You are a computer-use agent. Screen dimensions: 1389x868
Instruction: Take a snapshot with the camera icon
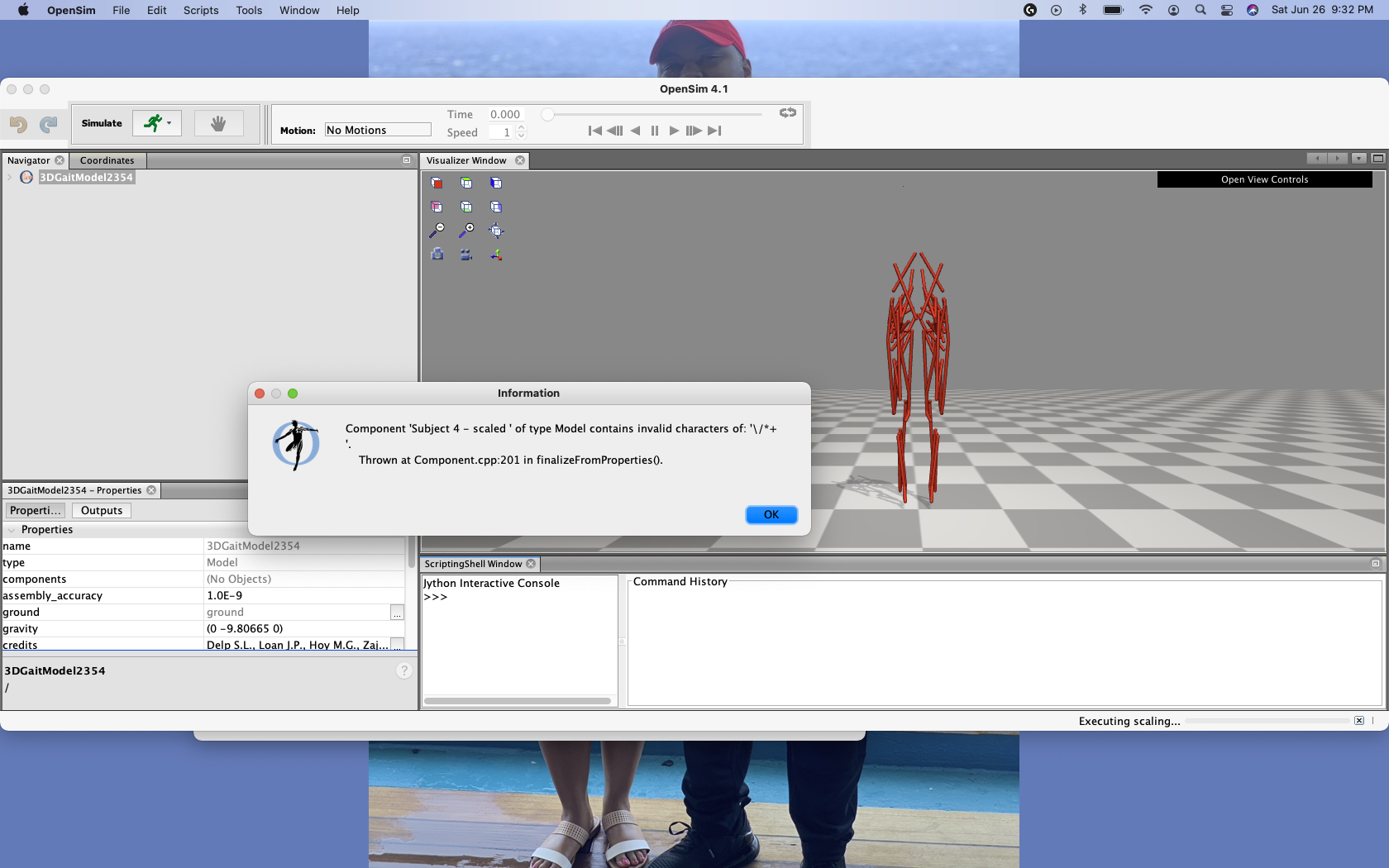click(437, 255)
